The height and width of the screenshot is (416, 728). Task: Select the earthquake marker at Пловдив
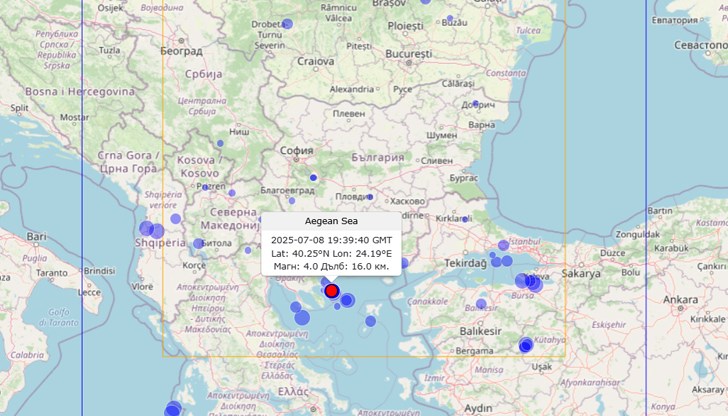[370, 197]
